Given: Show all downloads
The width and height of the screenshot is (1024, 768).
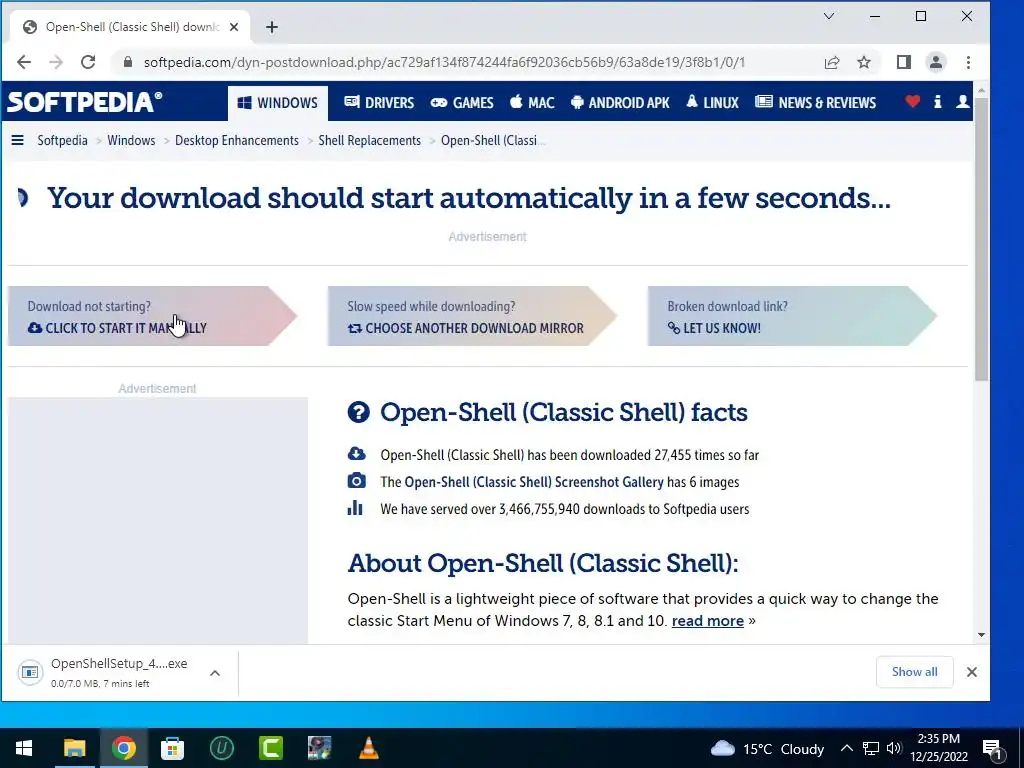Looking at the screenshot, I should [914, 672].
